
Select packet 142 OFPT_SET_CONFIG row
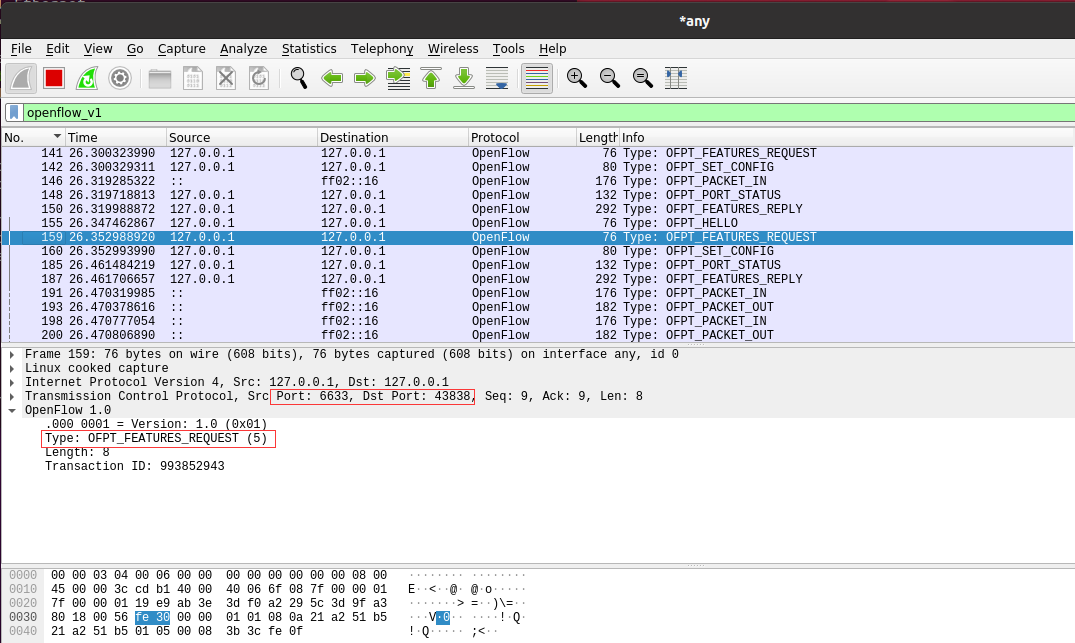pos(538,167)
